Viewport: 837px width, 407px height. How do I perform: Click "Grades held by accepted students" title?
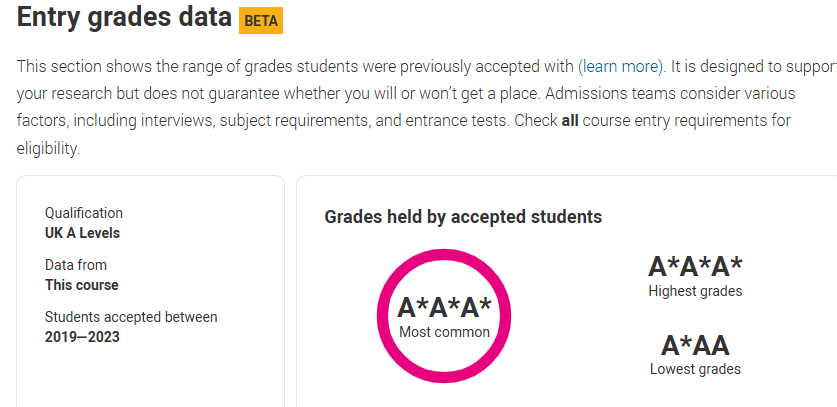463,217
